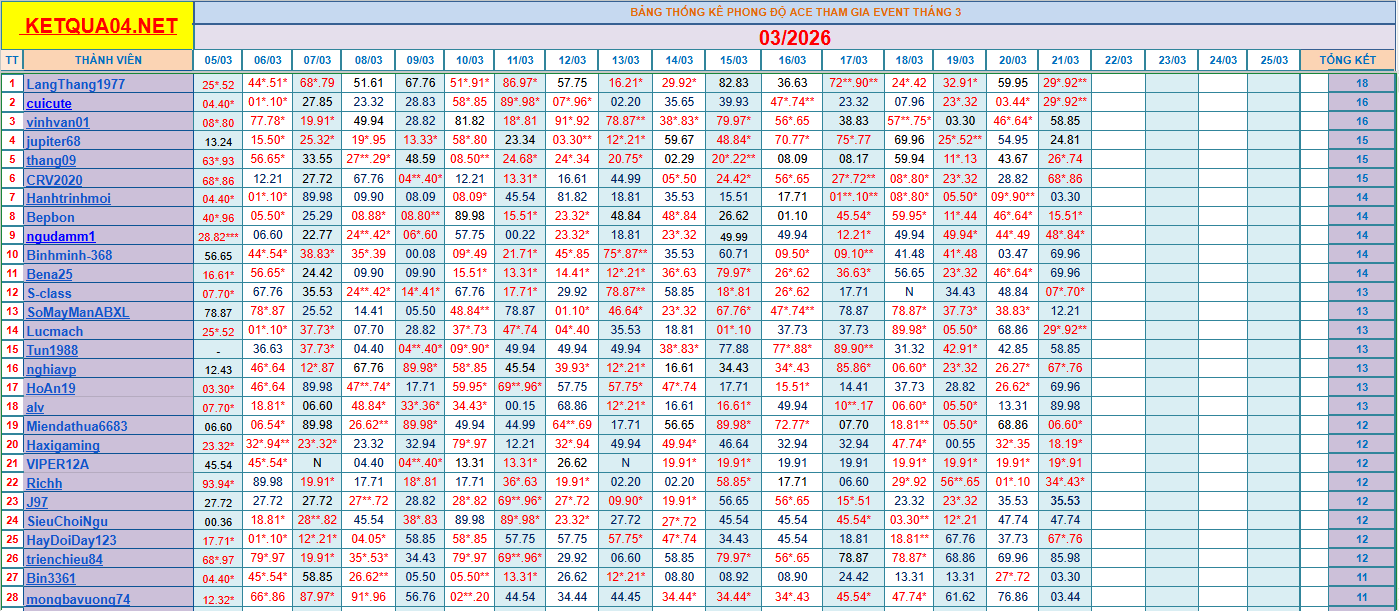Open member Hanhtrinhmoi's link
This screenshot has height=611, width=1399.
click(68, 199)
